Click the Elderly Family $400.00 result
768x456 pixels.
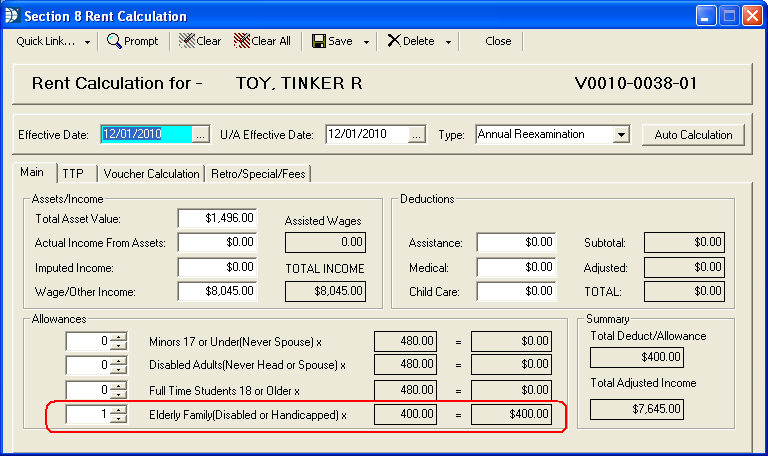point(511,414)
